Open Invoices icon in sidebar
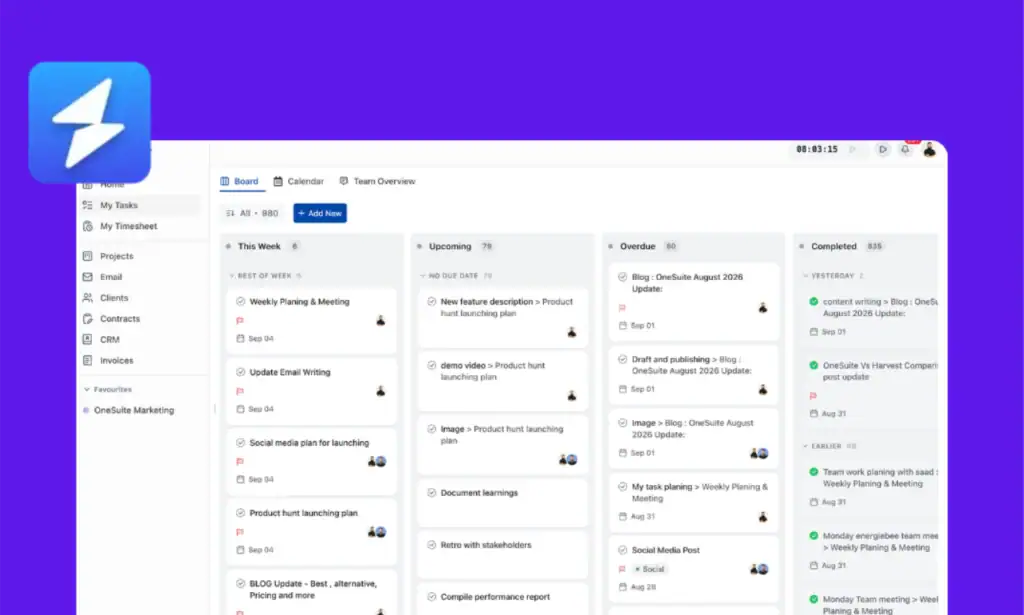Image resolution: width=1024 pixels, height=615 pixels. 88,360
